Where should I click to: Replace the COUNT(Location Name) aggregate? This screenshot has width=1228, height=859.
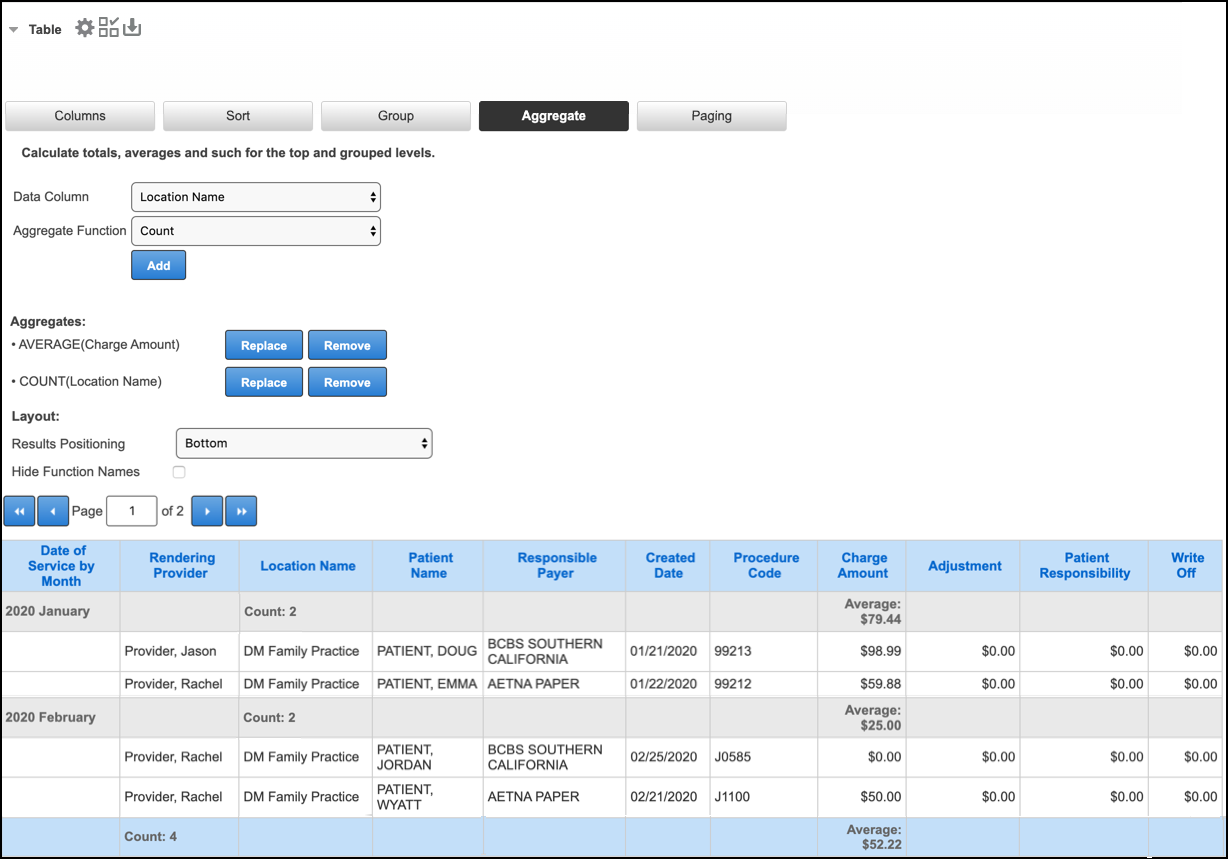click(x=264, y=382)
